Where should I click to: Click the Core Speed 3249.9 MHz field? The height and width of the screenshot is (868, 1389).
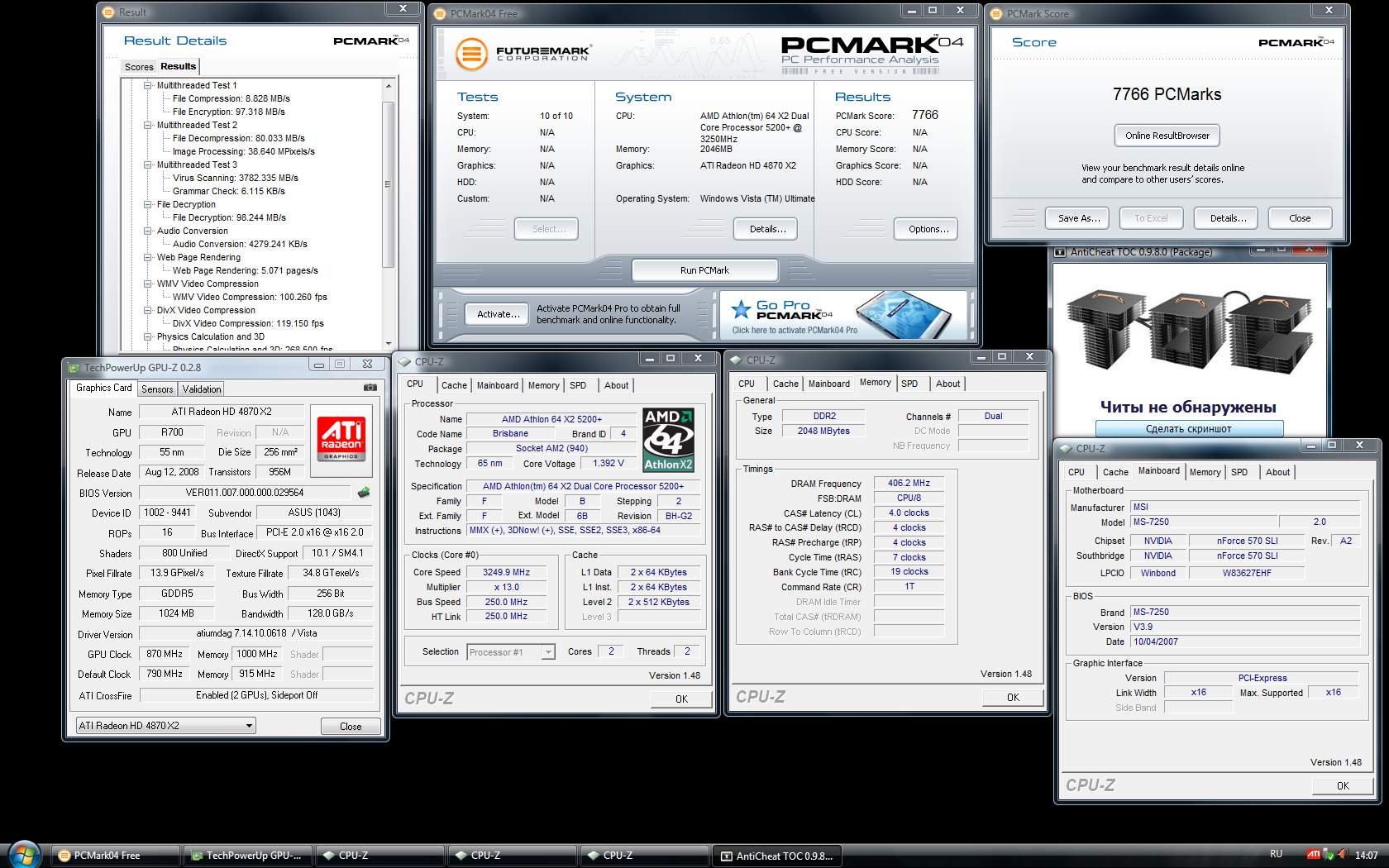(x=506, y=572)
